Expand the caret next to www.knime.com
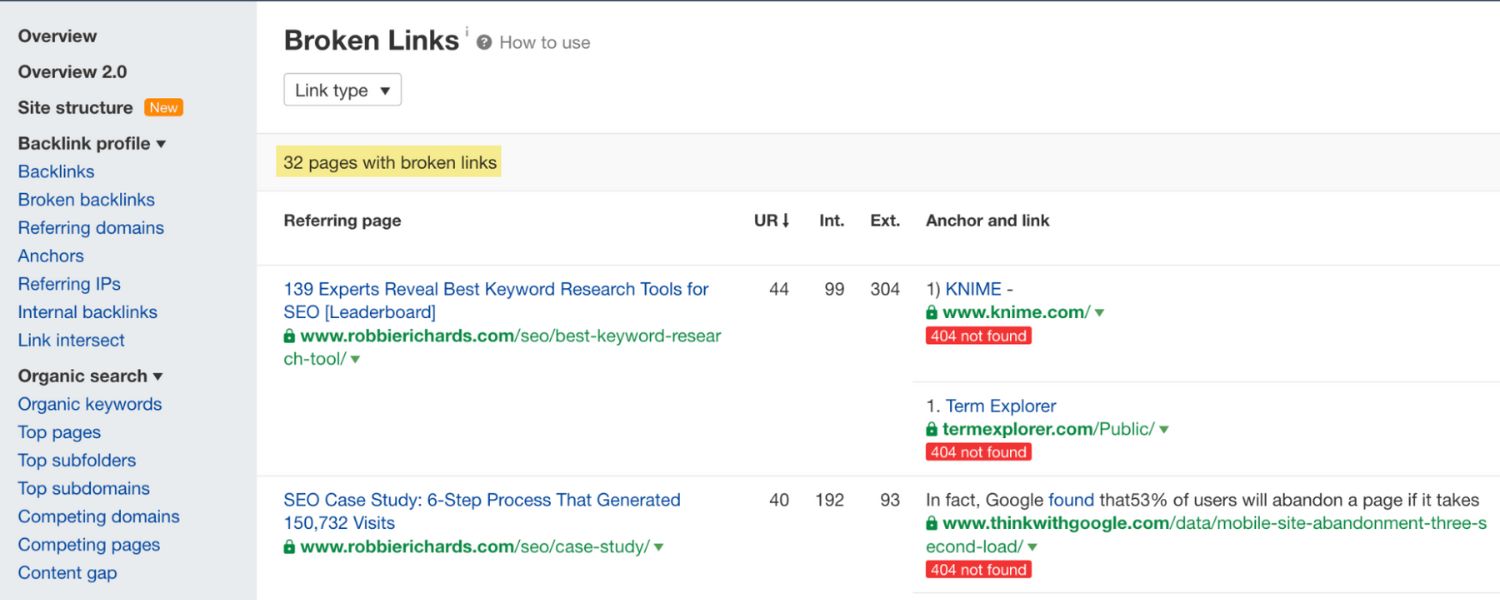 [1098, 312]
